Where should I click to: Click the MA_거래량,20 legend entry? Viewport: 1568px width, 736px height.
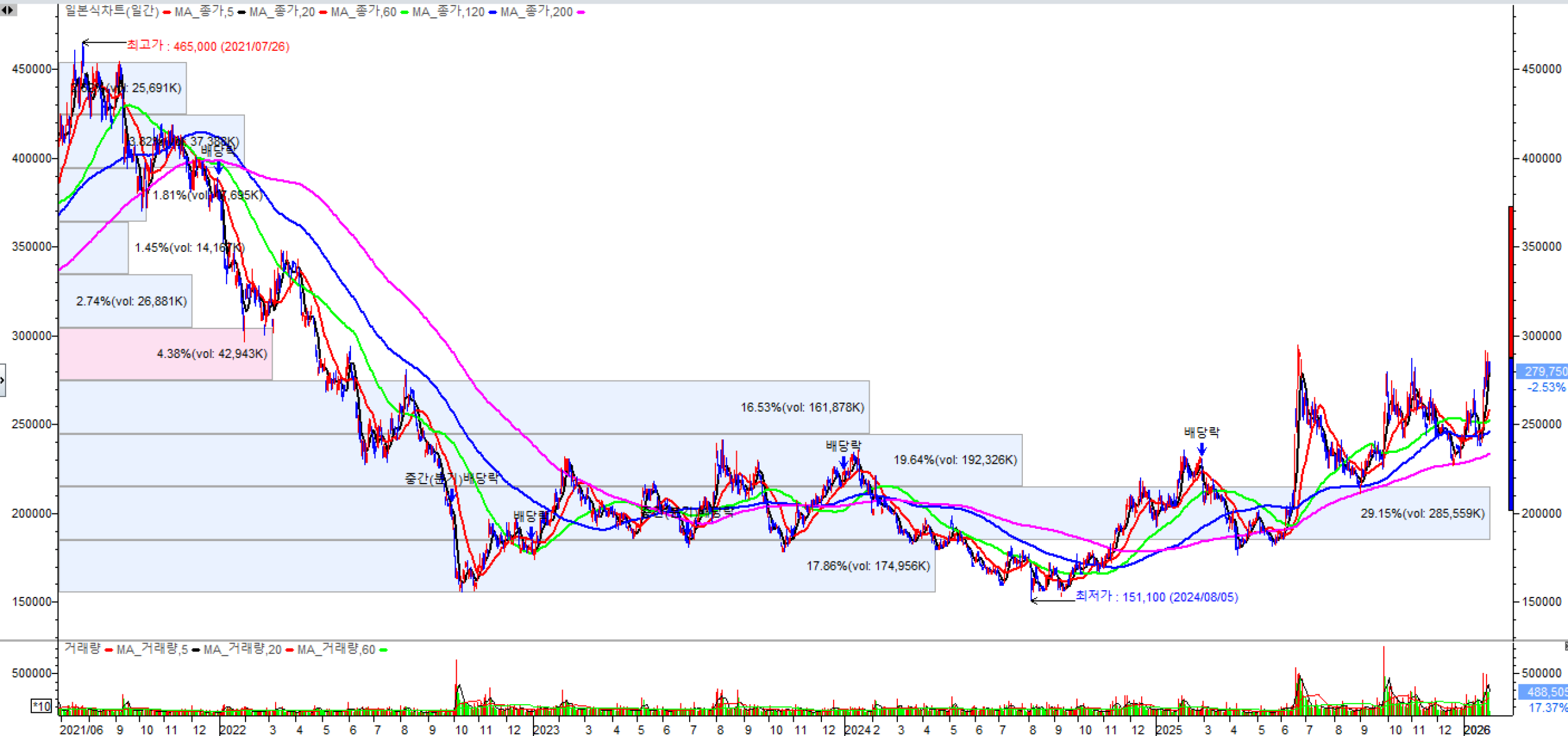coord(242,650)
